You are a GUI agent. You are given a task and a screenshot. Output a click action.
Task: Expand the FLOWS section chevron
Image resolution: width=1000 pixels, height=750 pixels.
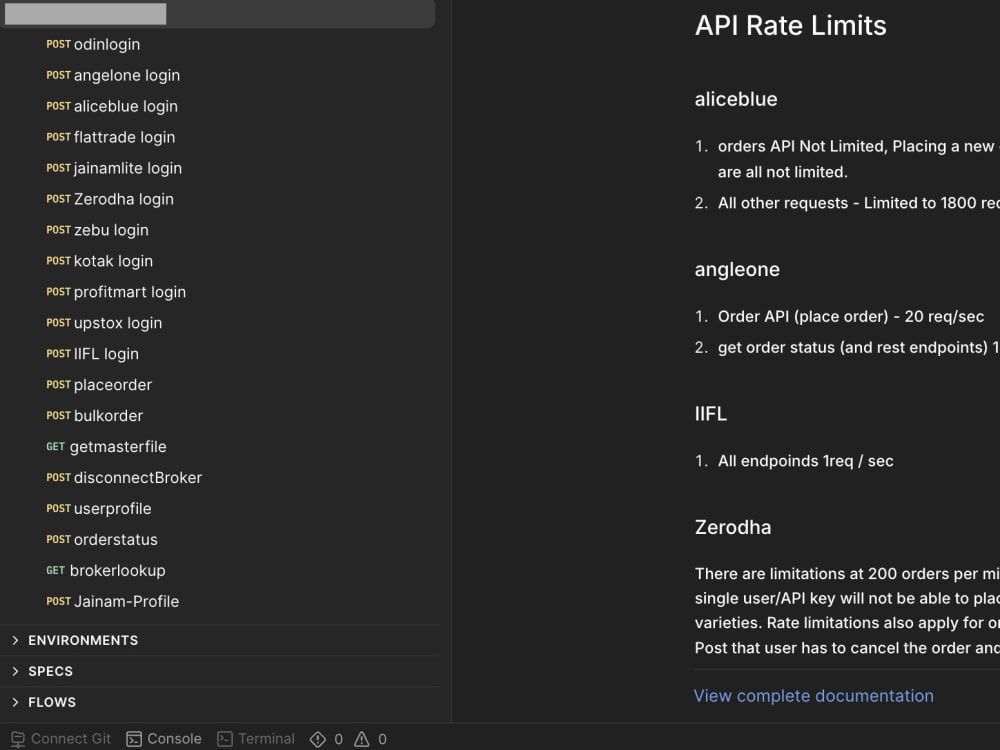coord(15,702)
